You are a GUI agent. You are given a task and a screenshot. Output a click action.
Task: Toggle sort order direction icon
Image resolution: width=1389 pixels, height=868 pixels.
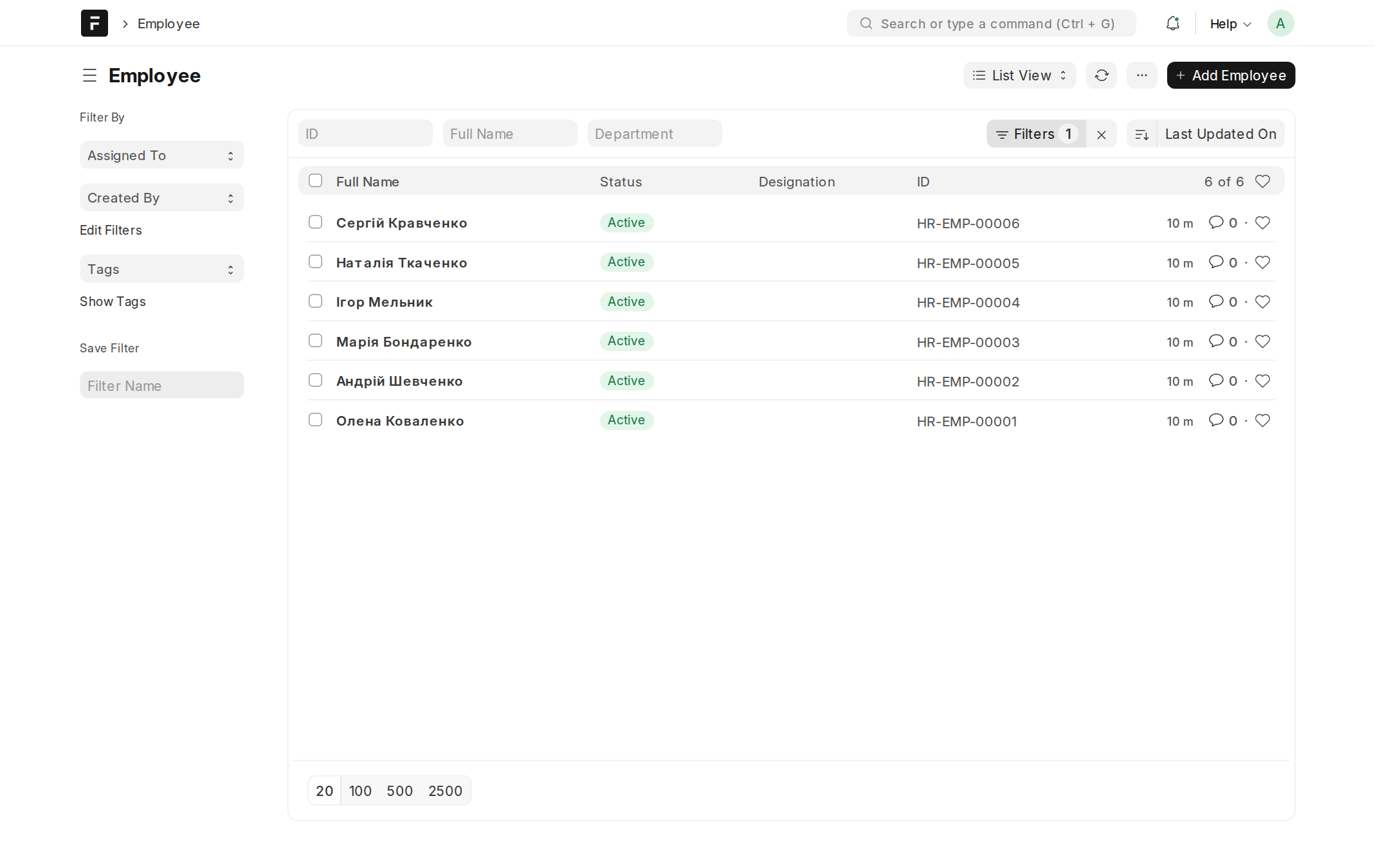(x=1141, y=134)
